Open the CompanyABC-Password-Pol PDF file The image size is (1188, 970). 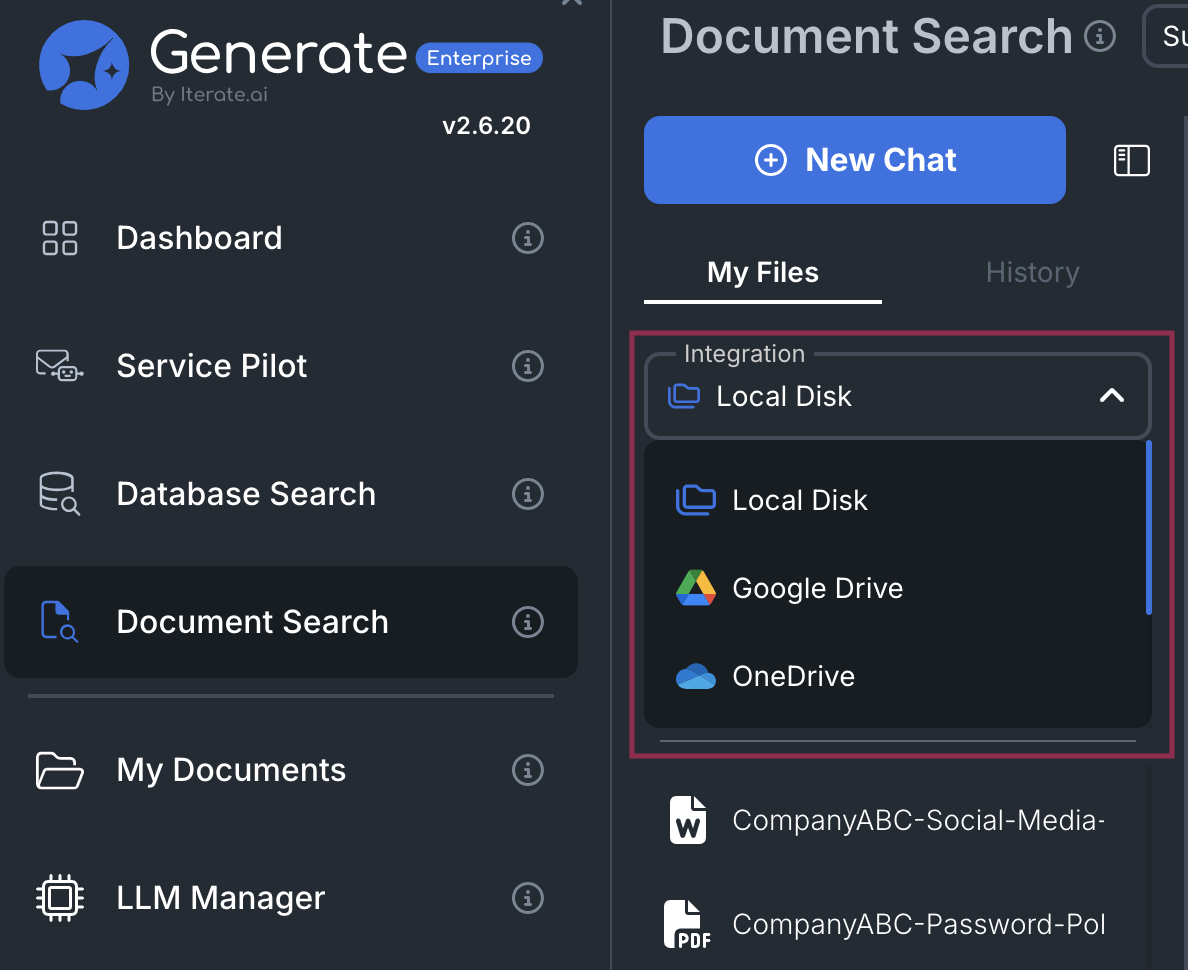pyautogui.click(x=917, y=924)
